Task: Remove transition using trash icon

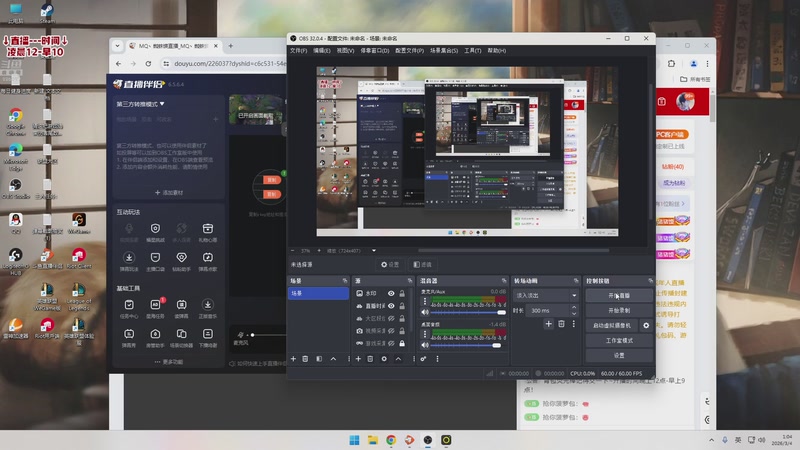Action: click(x=561, y=323)
